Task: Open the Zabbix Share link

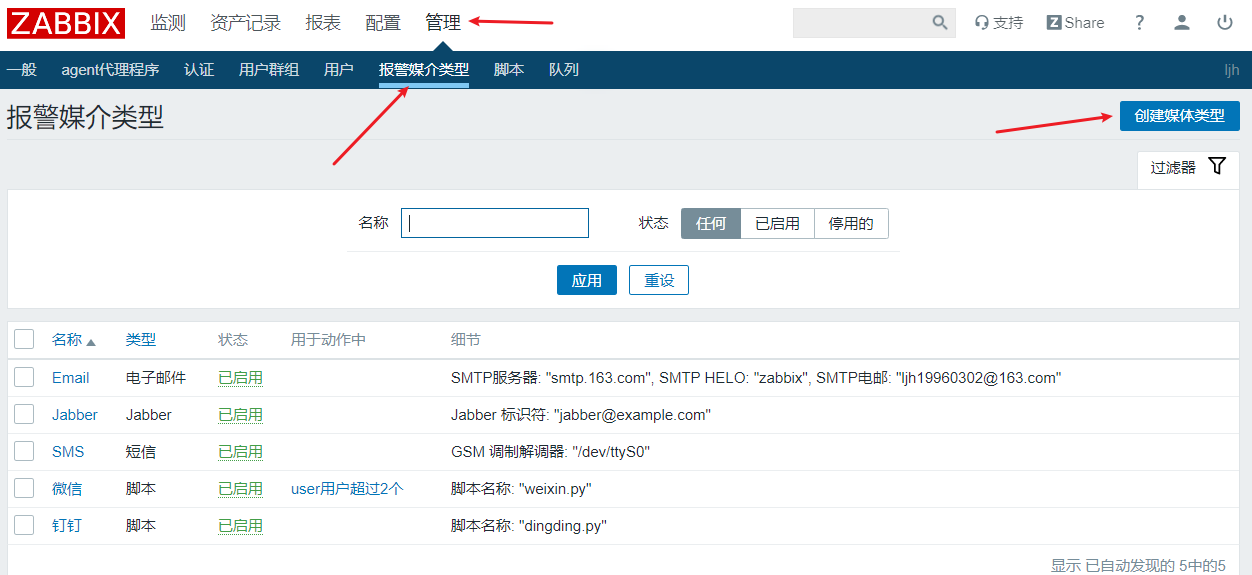Action: tap(1076, 23)
